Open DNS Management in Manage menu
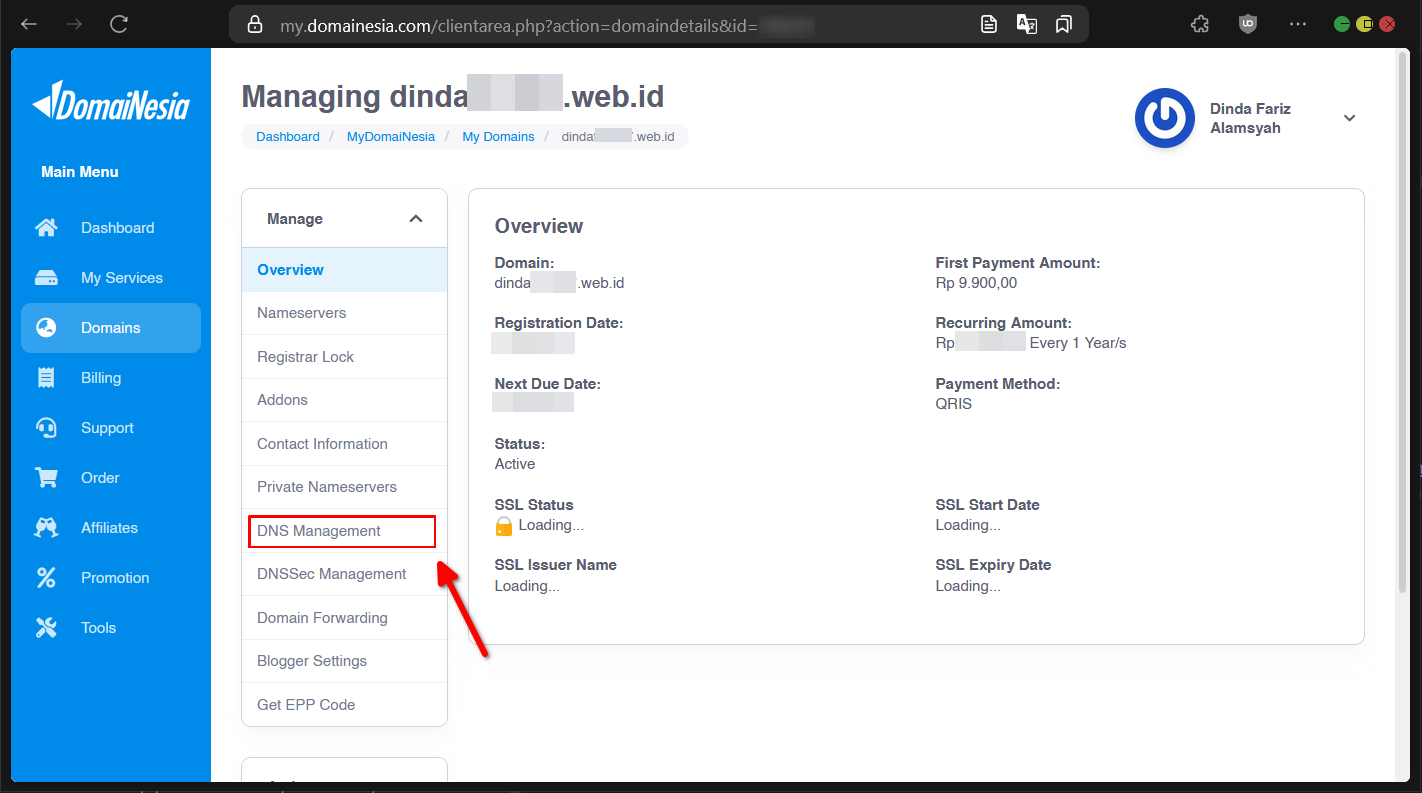Screen dimensions: 1422x793 pyautogui.click(x=319, y=531)
